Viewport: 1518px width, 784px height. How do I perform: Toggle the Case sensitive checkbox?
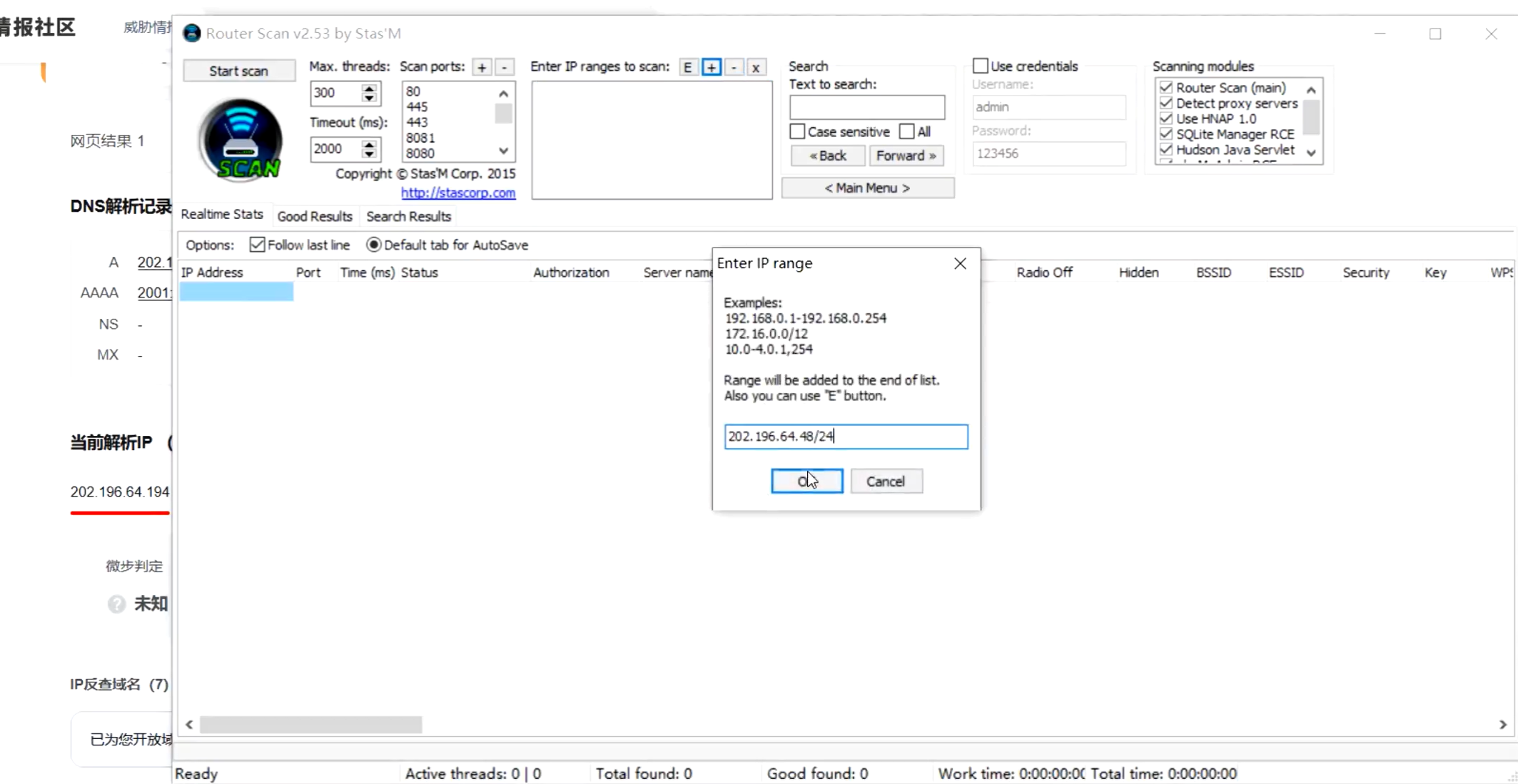pos(798,131)
